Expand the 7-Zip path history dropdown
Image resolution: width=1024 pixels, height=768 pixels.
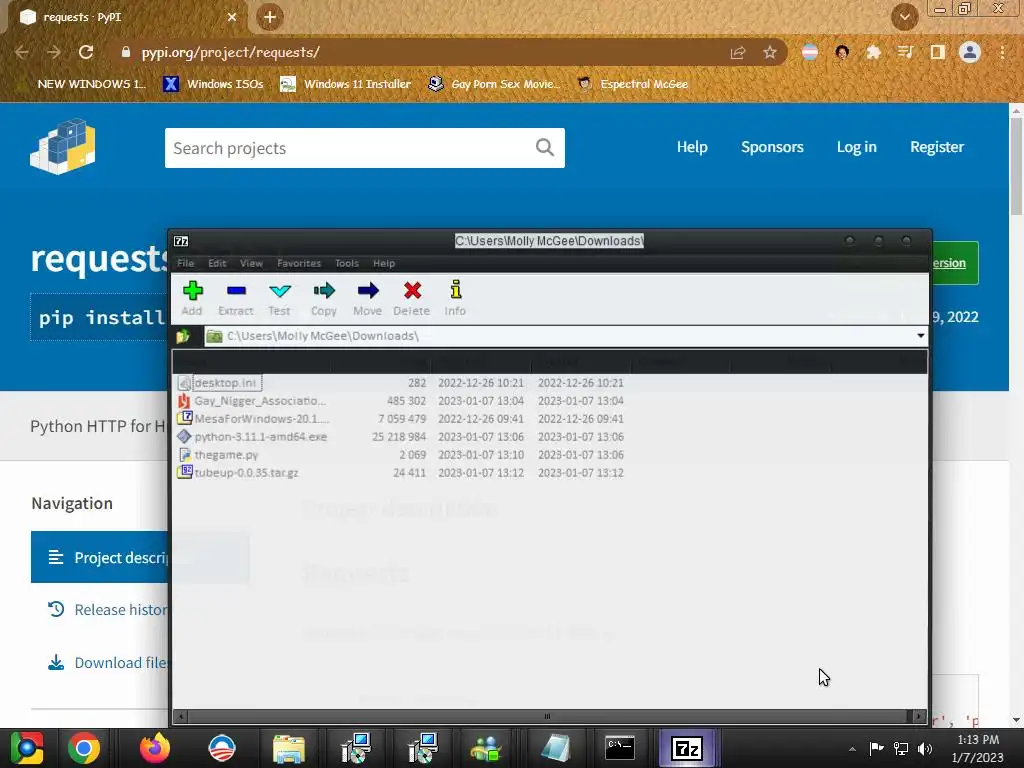[921, 336]
